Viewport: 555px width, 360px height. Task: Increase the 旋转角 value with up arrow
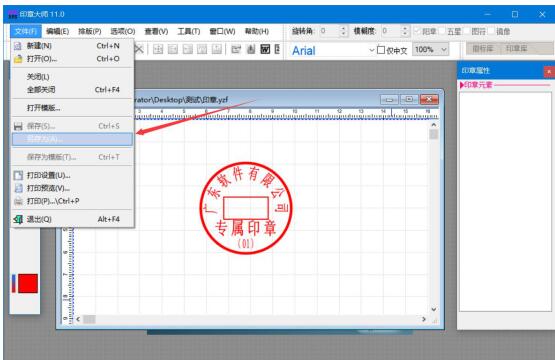(343, 28)
